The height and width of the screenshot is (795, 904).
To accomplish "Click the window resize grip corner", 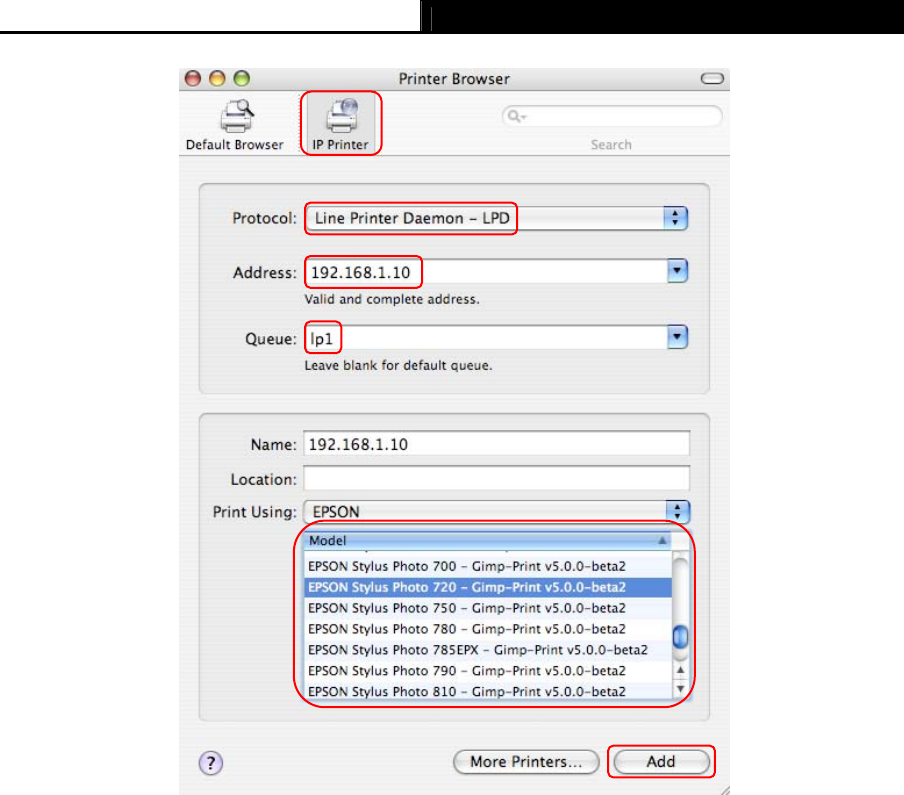I will (x=724, y=790).
